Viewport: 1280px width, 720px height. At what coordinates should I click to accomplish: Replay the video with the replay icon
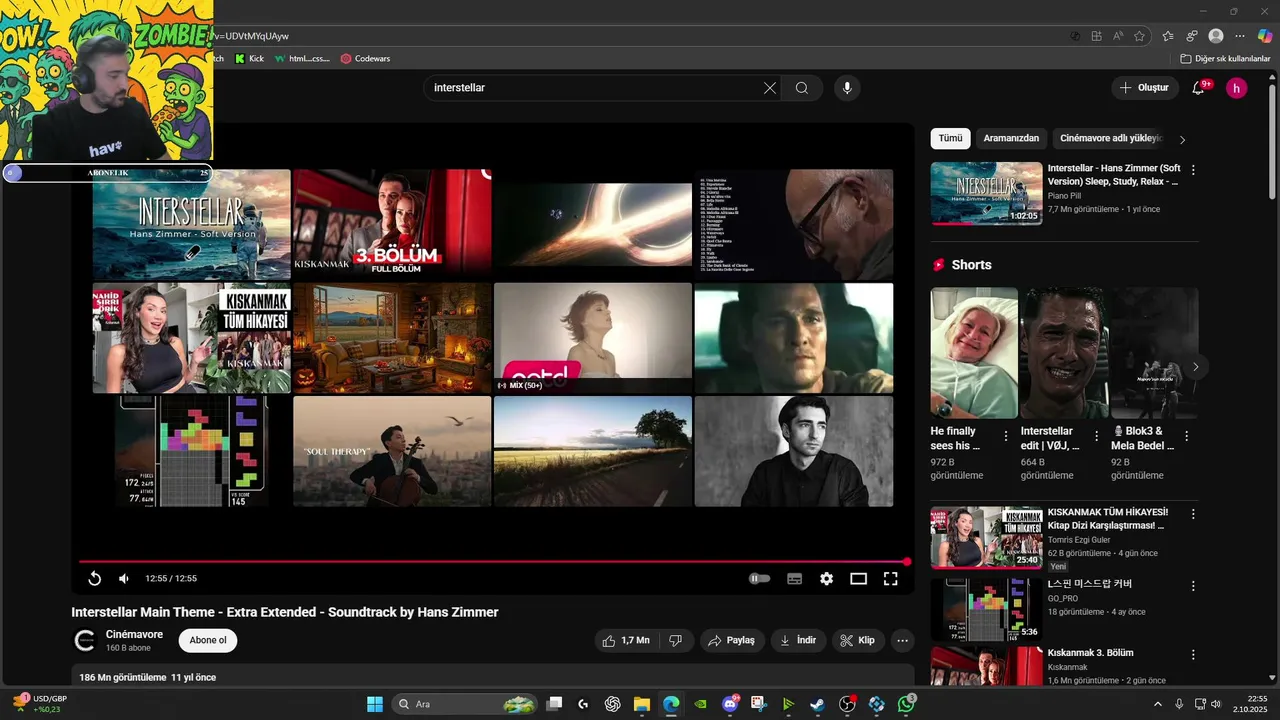pos(94,578)
